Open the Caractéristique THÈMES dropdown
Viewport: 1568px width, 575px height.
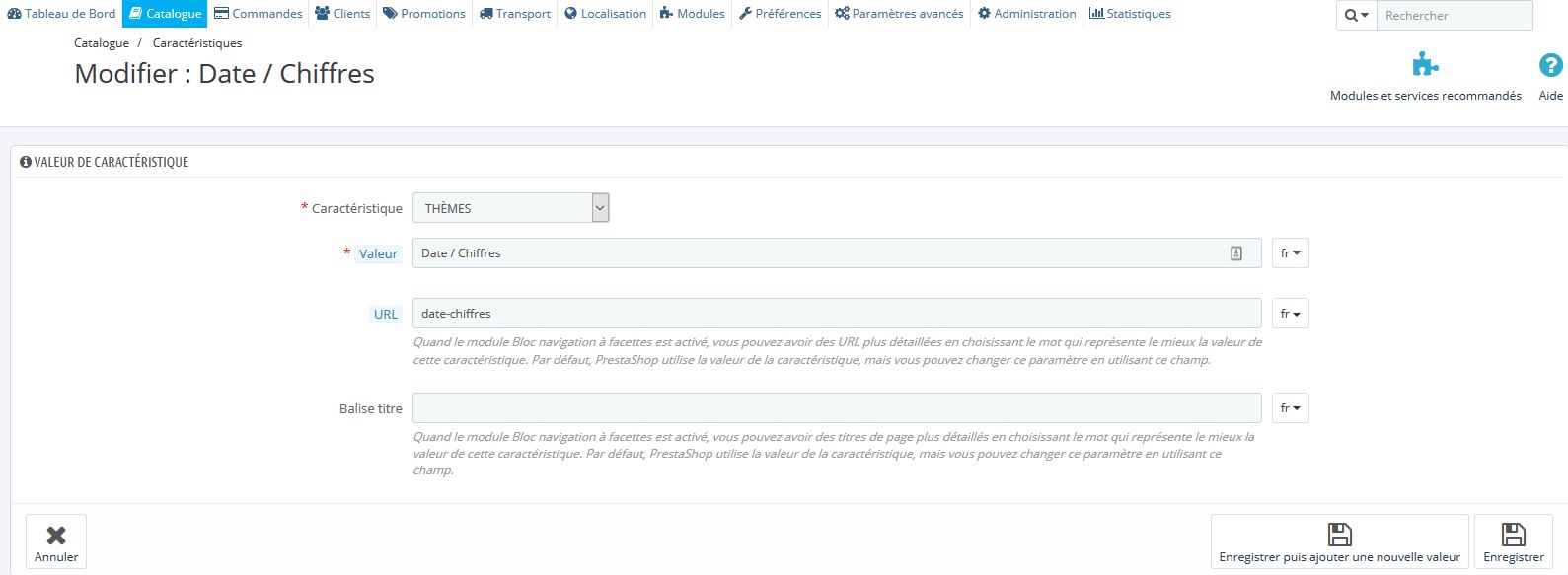(x=511, y=208)
